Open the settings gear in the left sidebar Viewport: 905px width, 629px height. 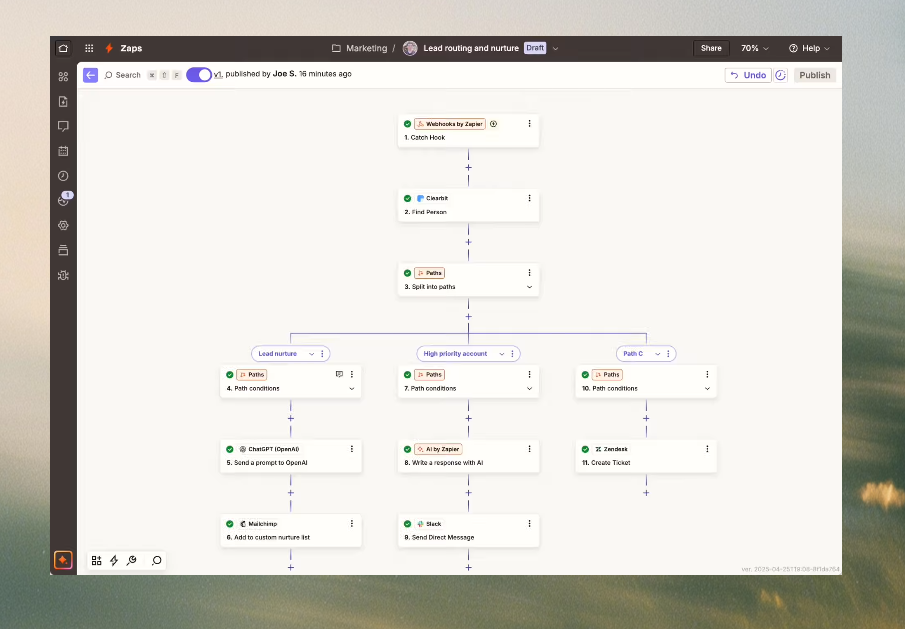(63, 225)
